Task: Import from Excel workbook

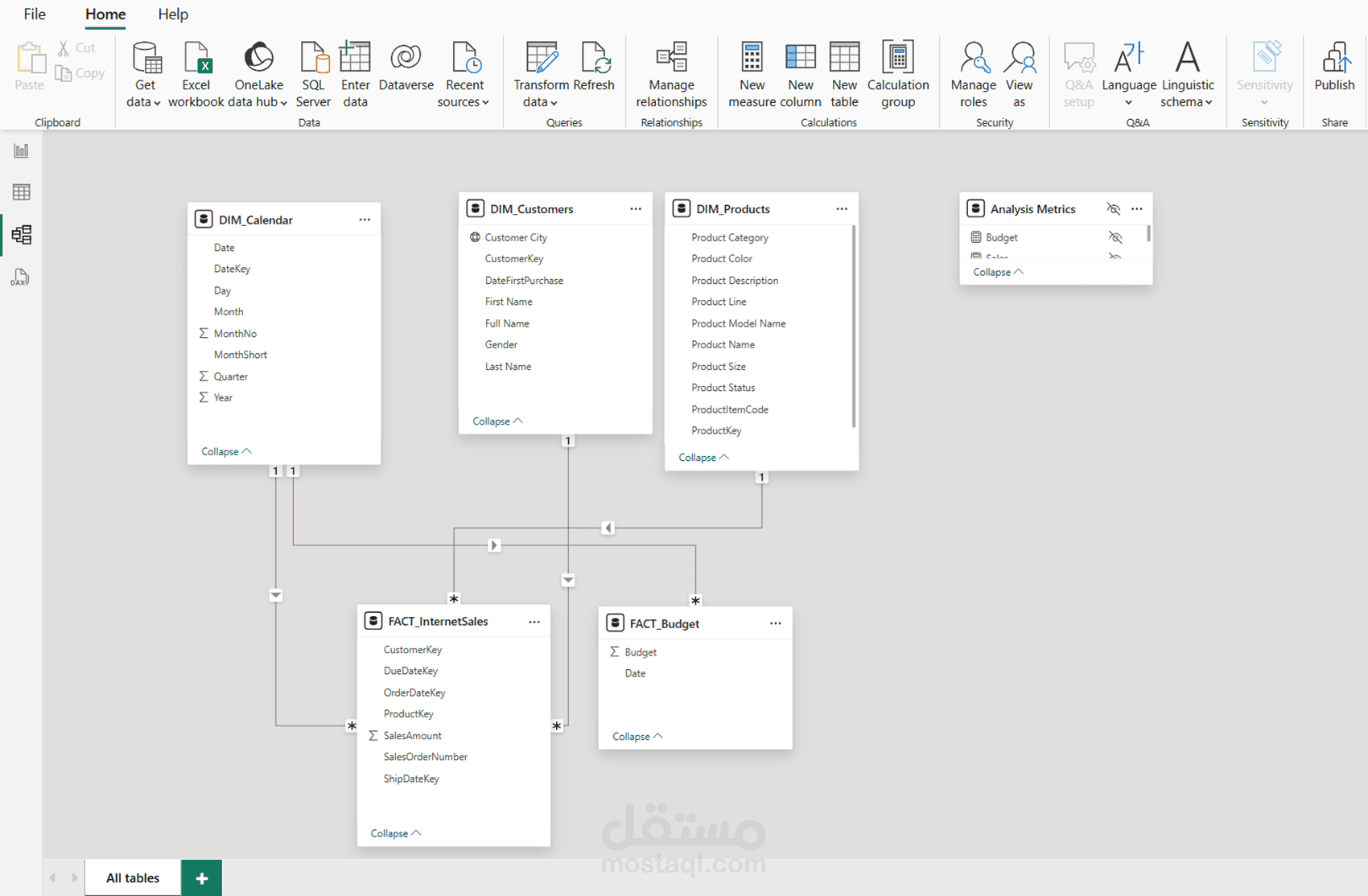Action: coord(196,75)
